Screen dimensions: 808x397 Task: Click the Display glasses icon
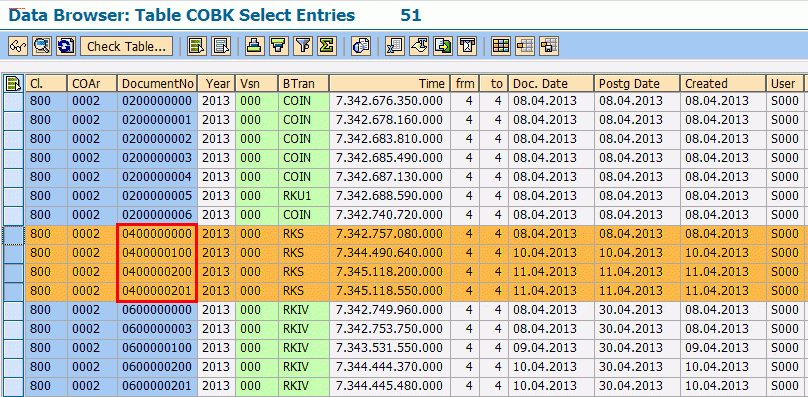click(x=18, y=46)
